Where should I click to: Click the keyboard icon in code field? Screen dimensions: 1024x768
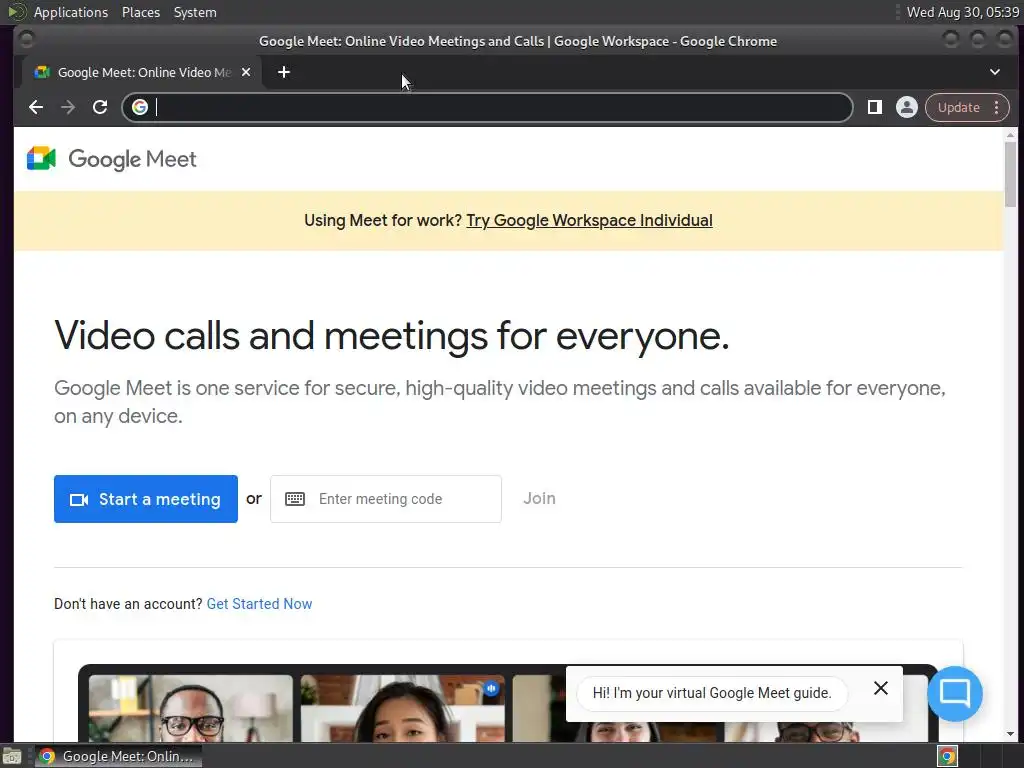[295, 499]
